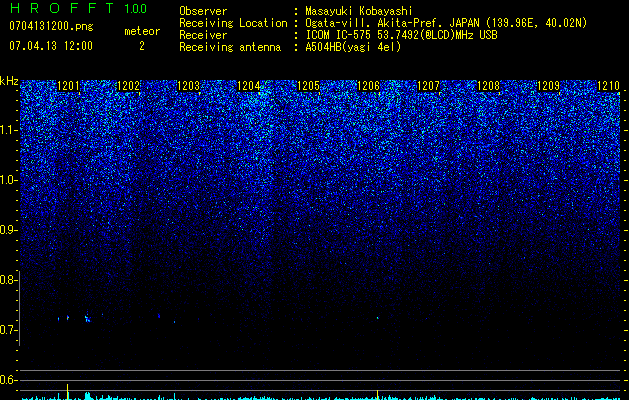Click the 1207 time marker
This screenshot has height=400, width=629.
428,86
